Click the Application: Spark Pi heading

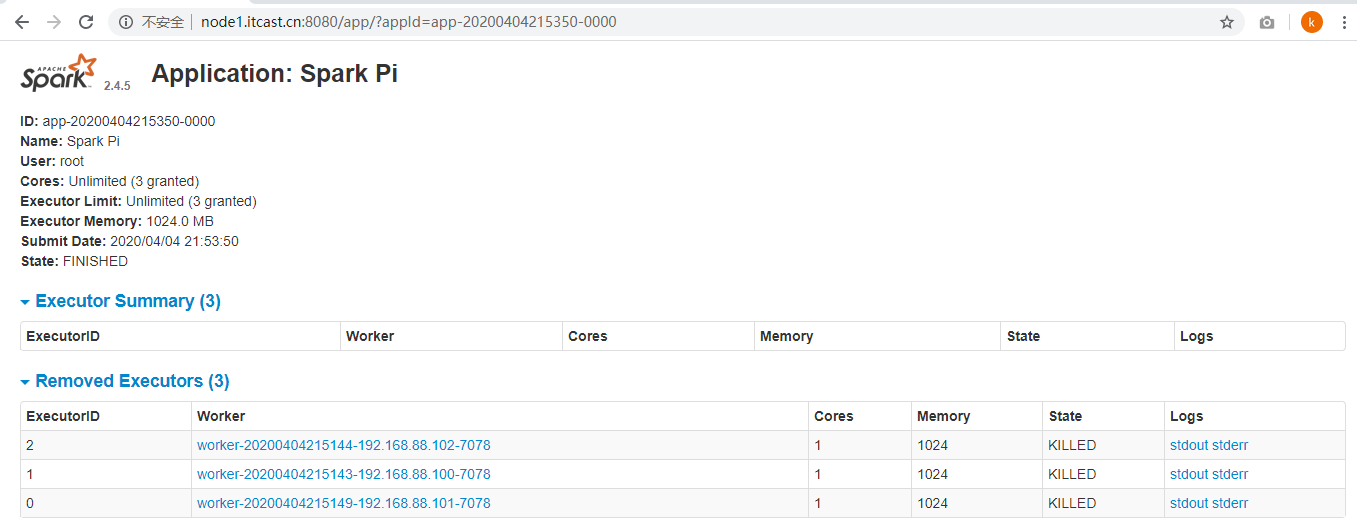click(x=275, y=74)
